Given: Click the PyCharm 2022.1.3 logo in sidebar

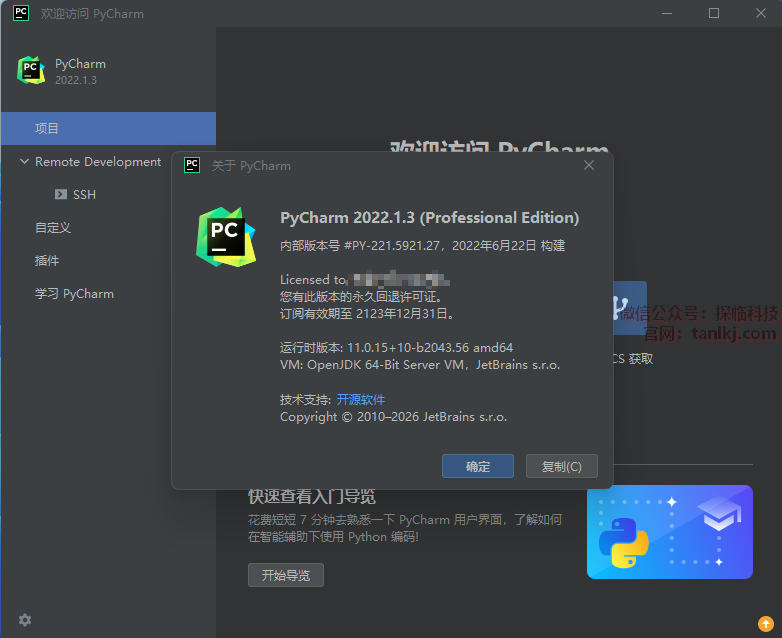Looking at the screenshot, I should (31, 71).
